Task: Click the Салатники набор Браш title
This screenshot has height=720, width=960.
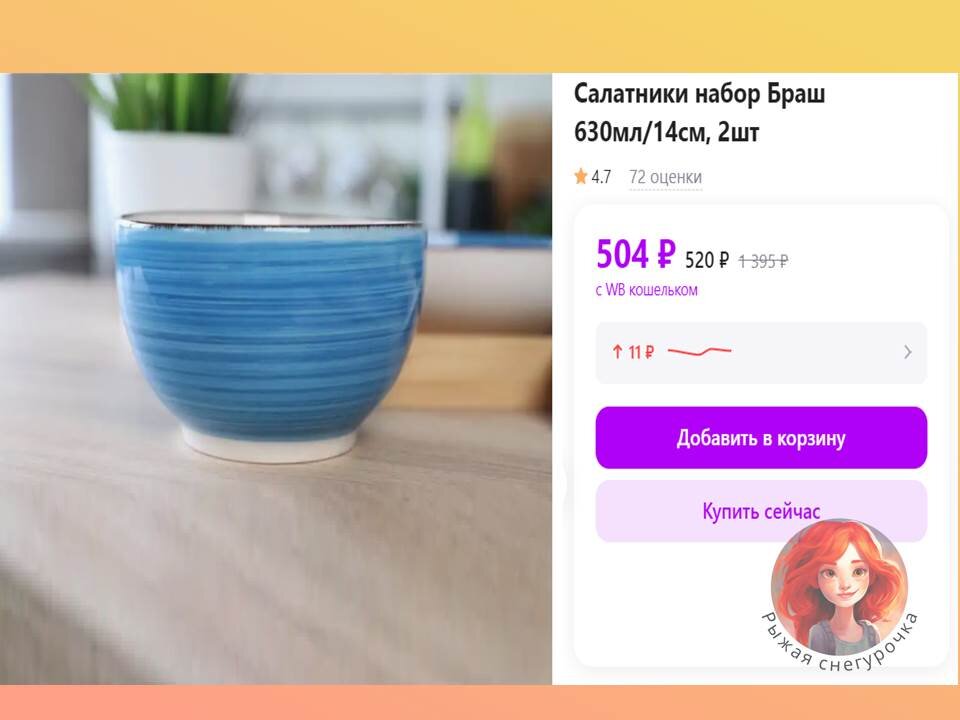Action: [699, 94]
